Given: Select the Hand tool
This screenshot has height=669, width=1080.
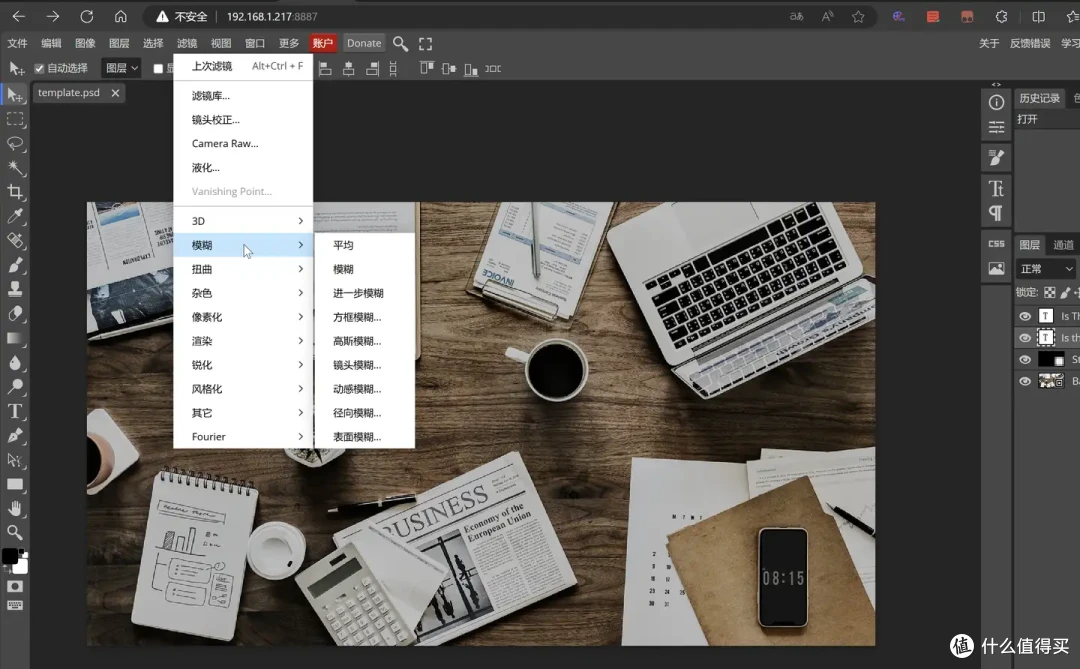Looking at the screenshot, I should [x=15, y=508].
